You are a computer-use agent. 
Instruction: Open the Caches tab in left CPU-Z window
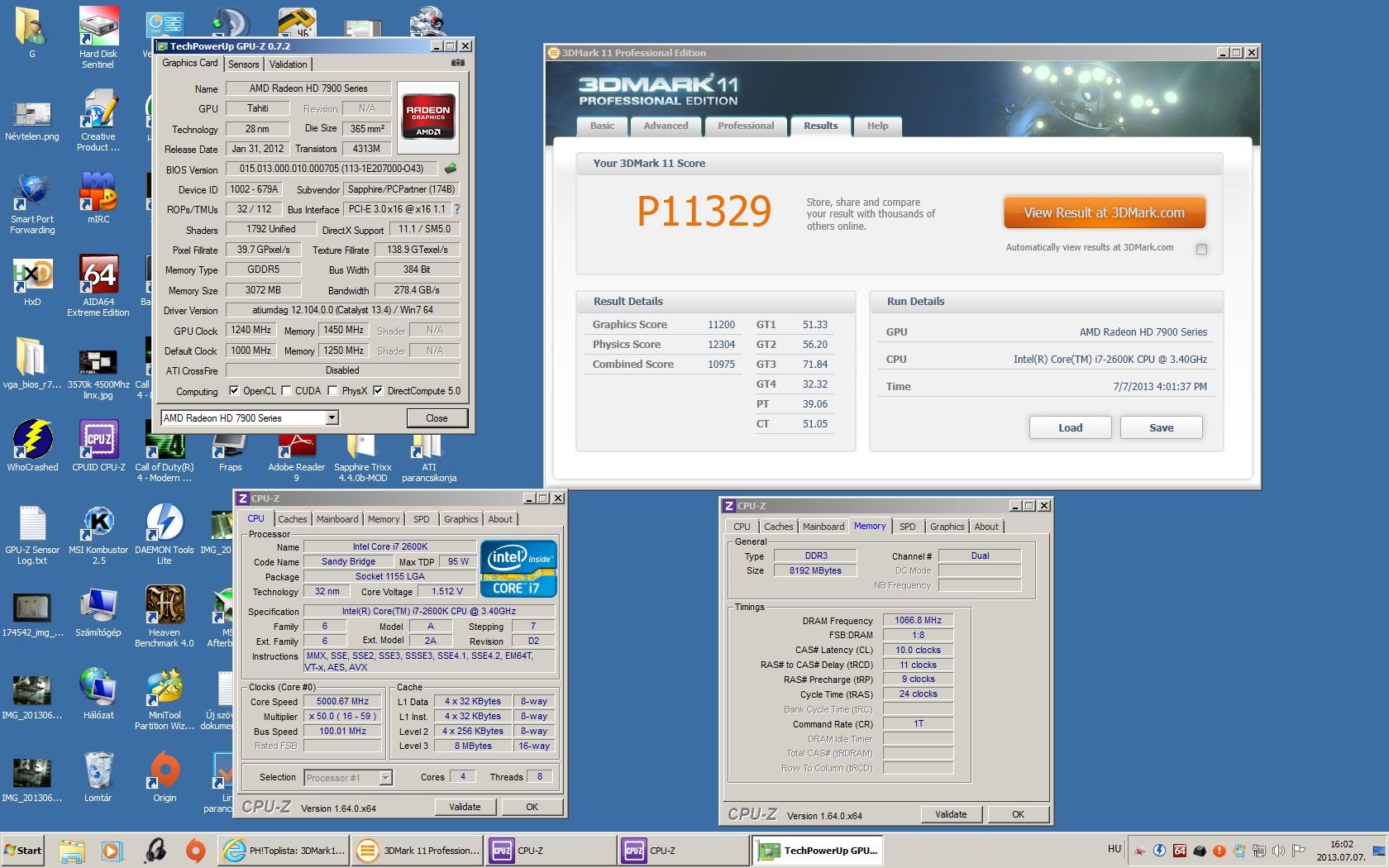coord(292,519)
